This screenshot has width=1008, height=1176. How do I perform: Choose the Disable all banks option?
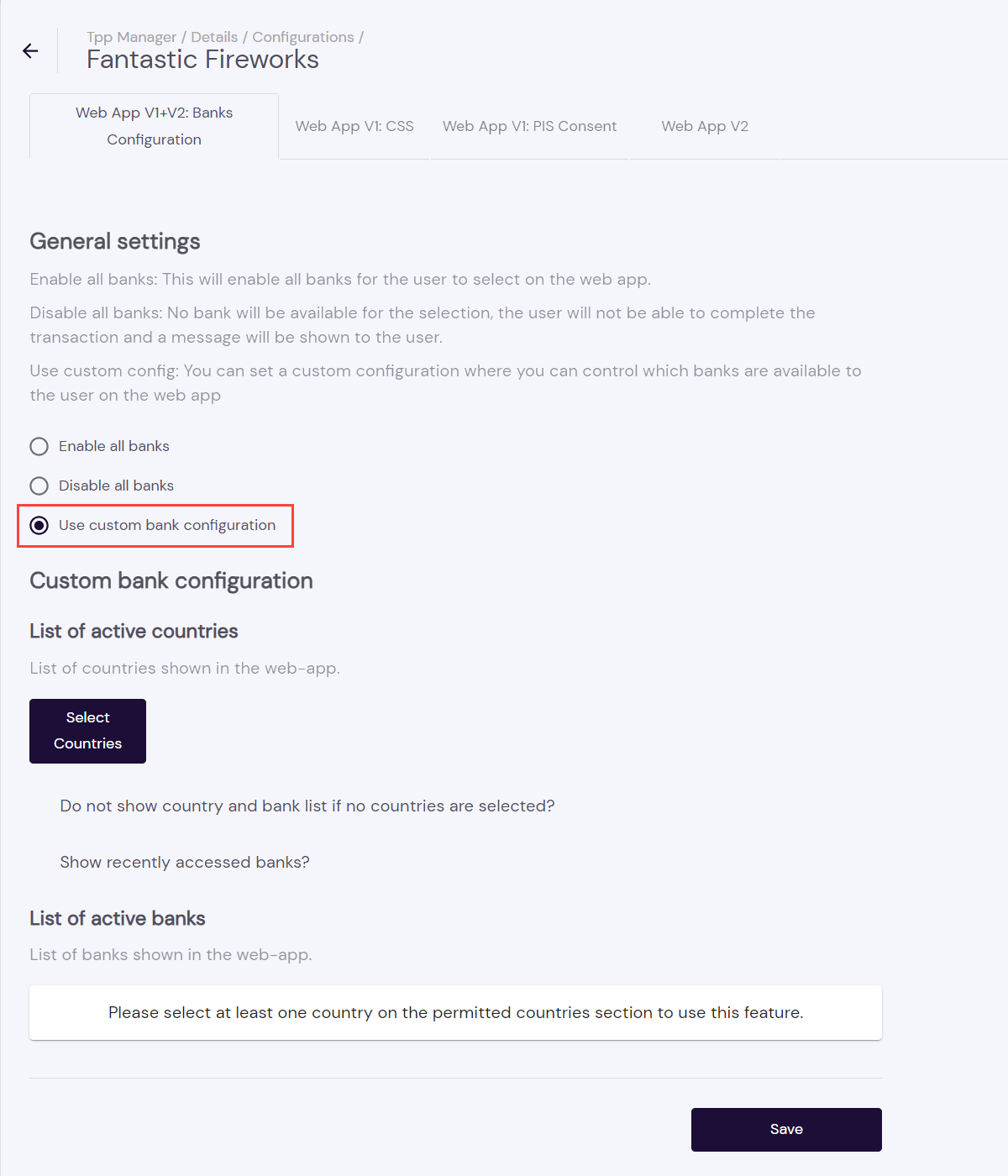[x=39, y=486]
